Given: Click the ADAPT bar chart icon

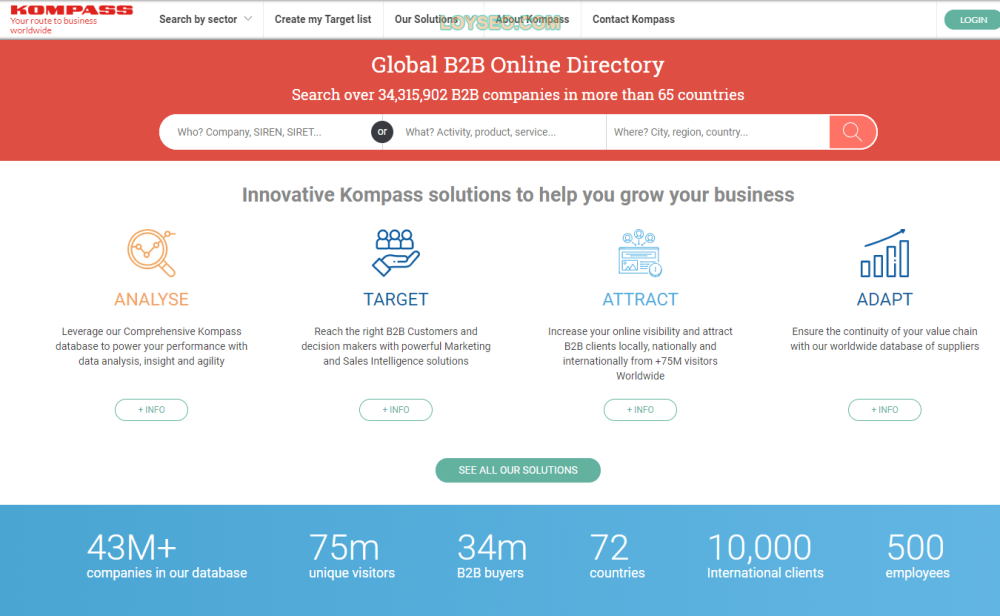Looking at the screenshot, I should click(x=885, y=253).
